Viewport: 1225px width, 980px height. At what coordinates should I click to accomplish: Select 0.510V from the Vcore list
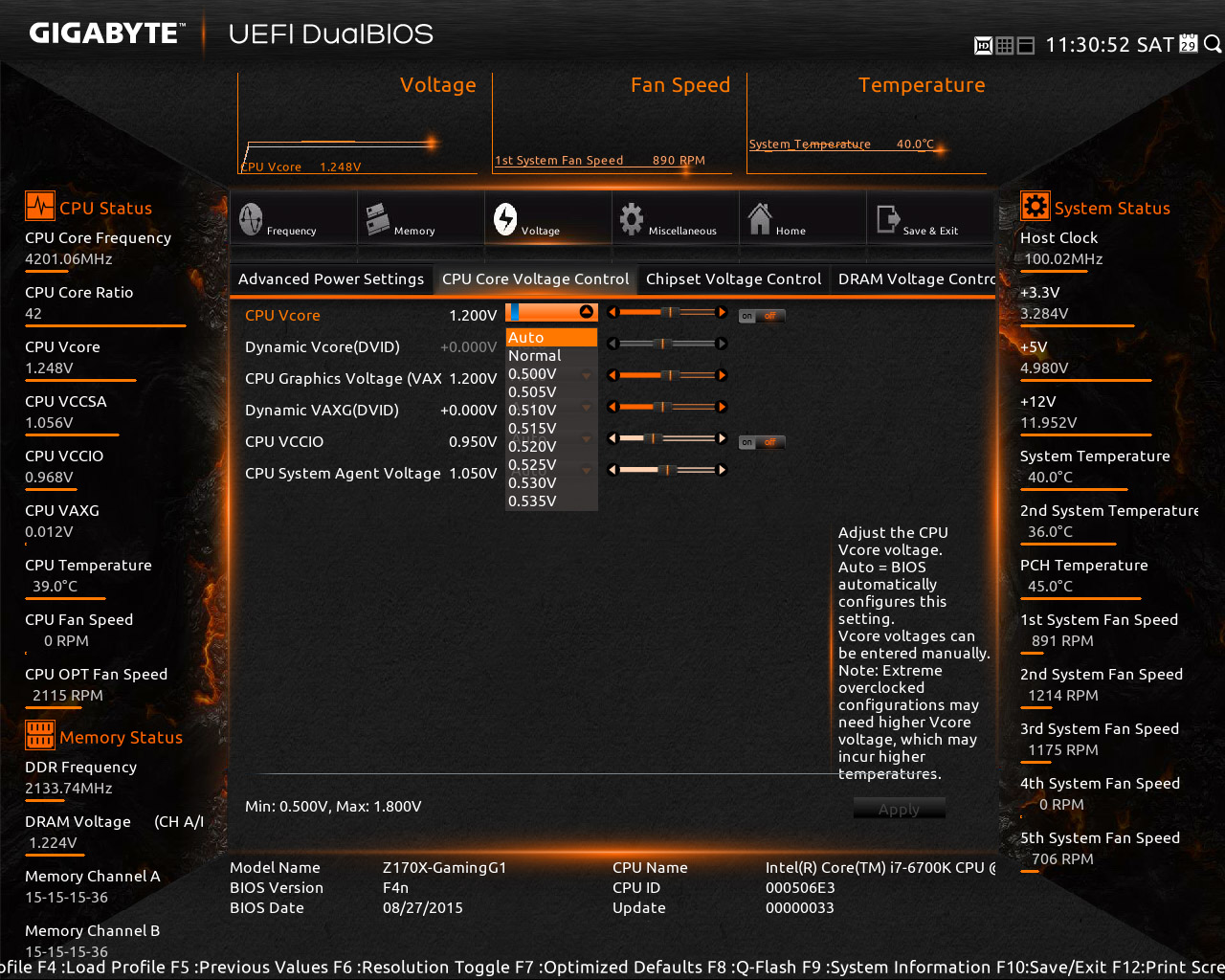(551, 410)
